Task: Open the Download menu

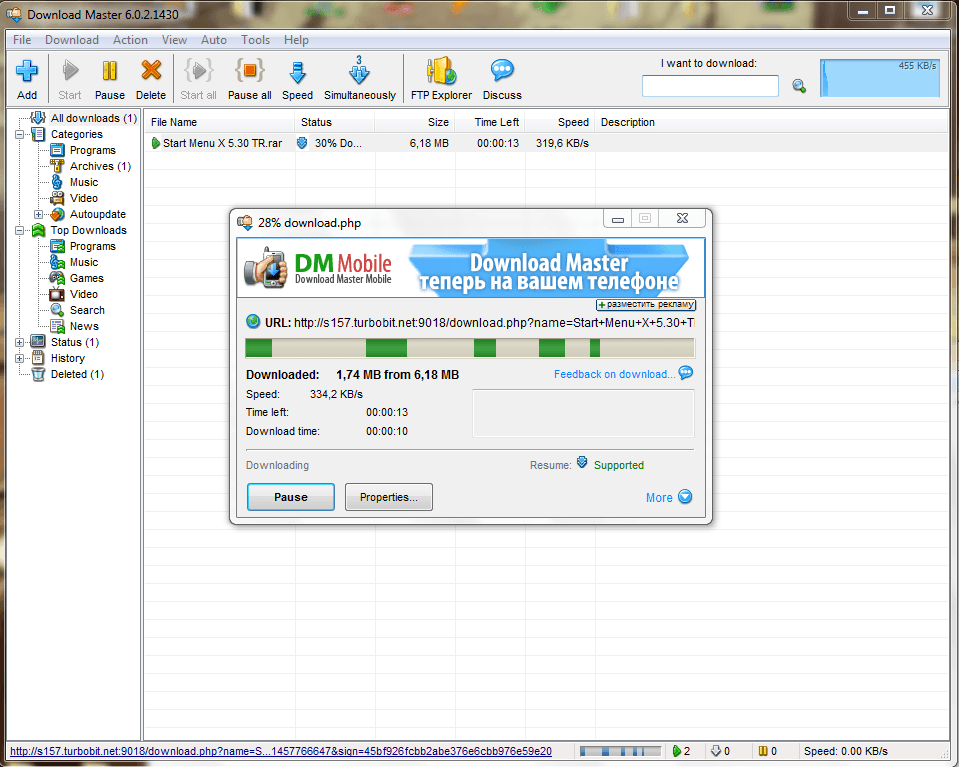Action: click(72, 40)
